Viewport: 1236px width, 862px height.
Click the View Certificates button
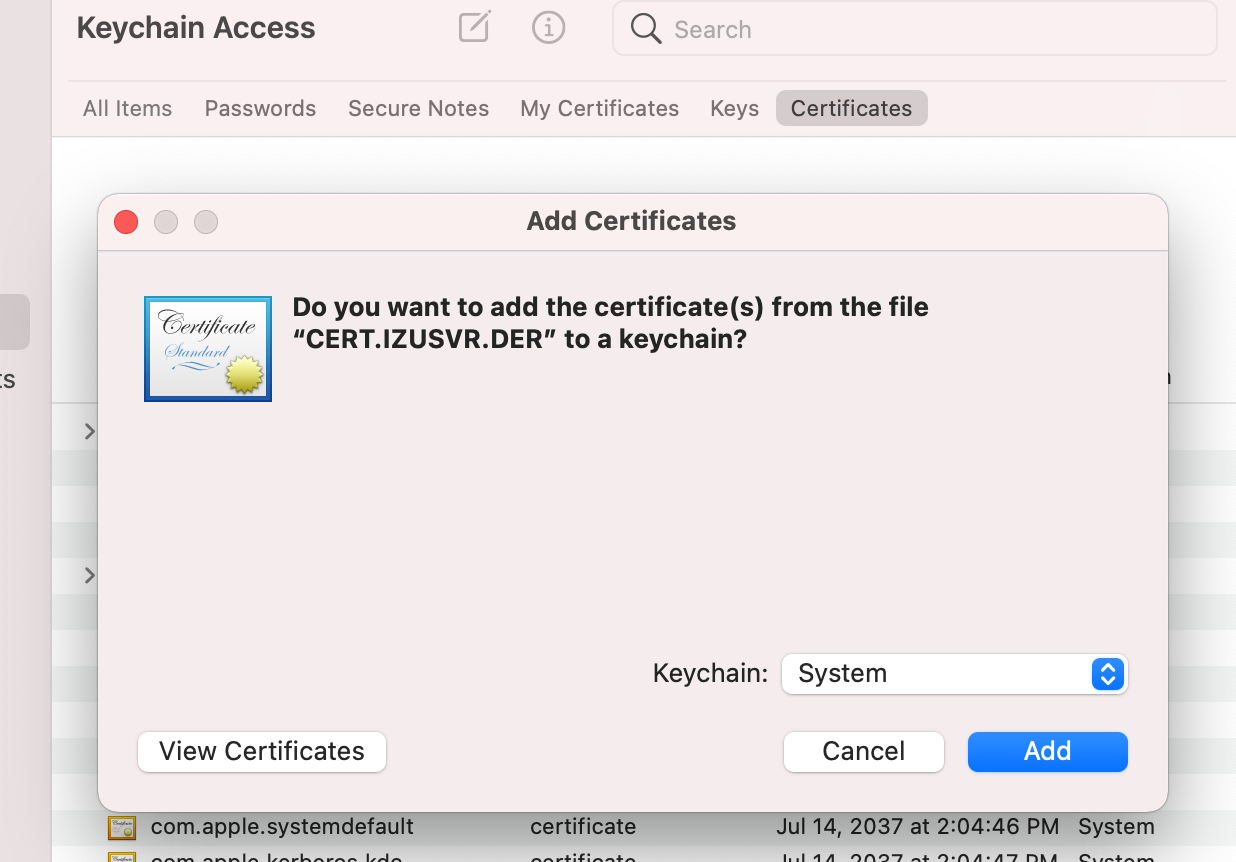pos(262,752)
